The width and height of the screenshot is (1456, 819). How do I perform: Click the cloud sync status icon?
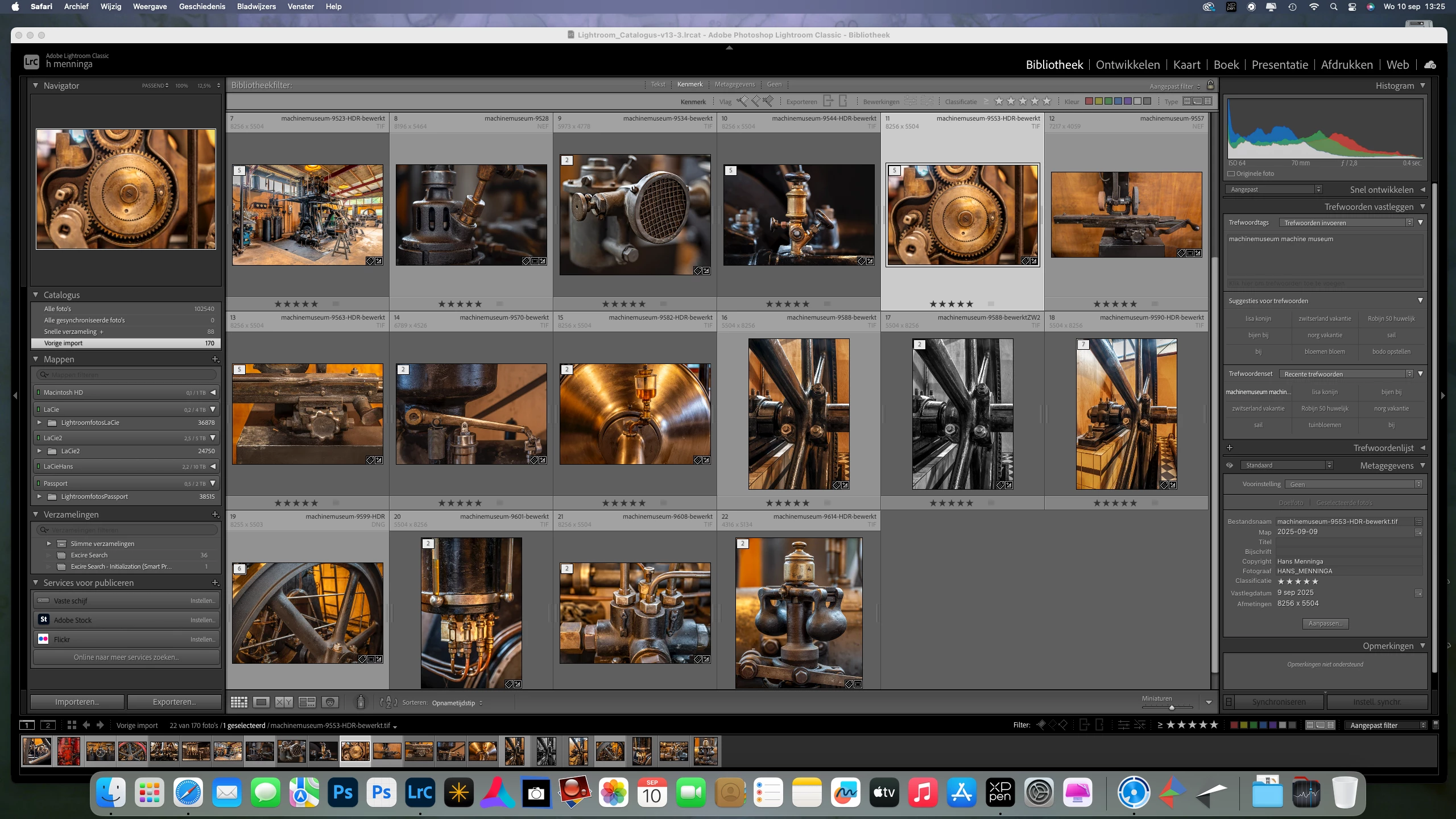(1430, 65)
